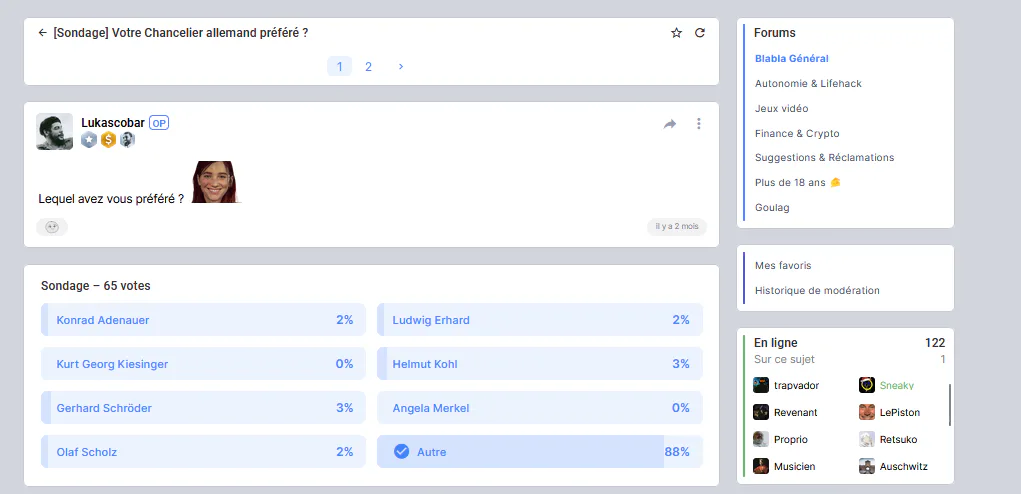Click the En ligne count 122
This screenshot has height=494, width=1021.
coord(935,343)
